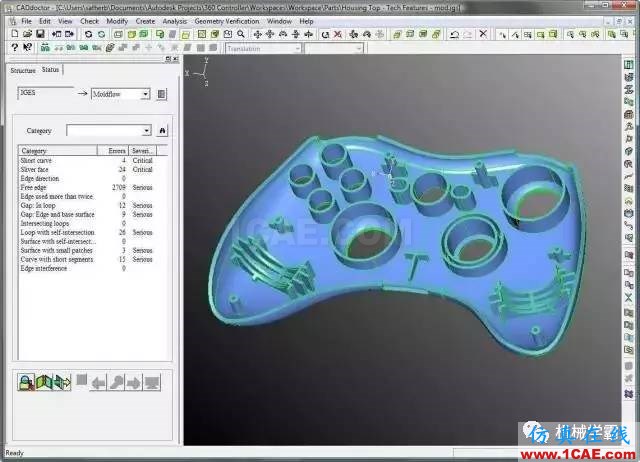Select the Free edge row

click(x=87, y=188)
